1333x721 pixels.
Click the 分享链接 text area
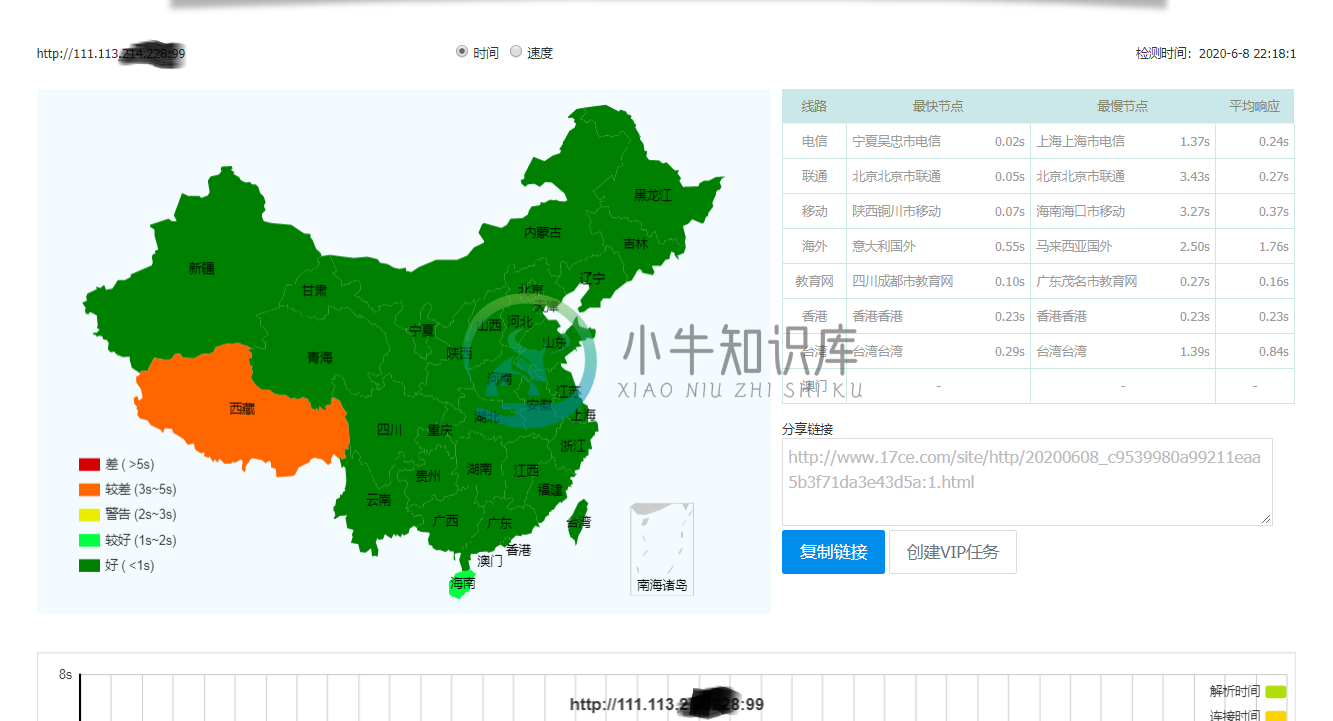(x=1027, y=481)
